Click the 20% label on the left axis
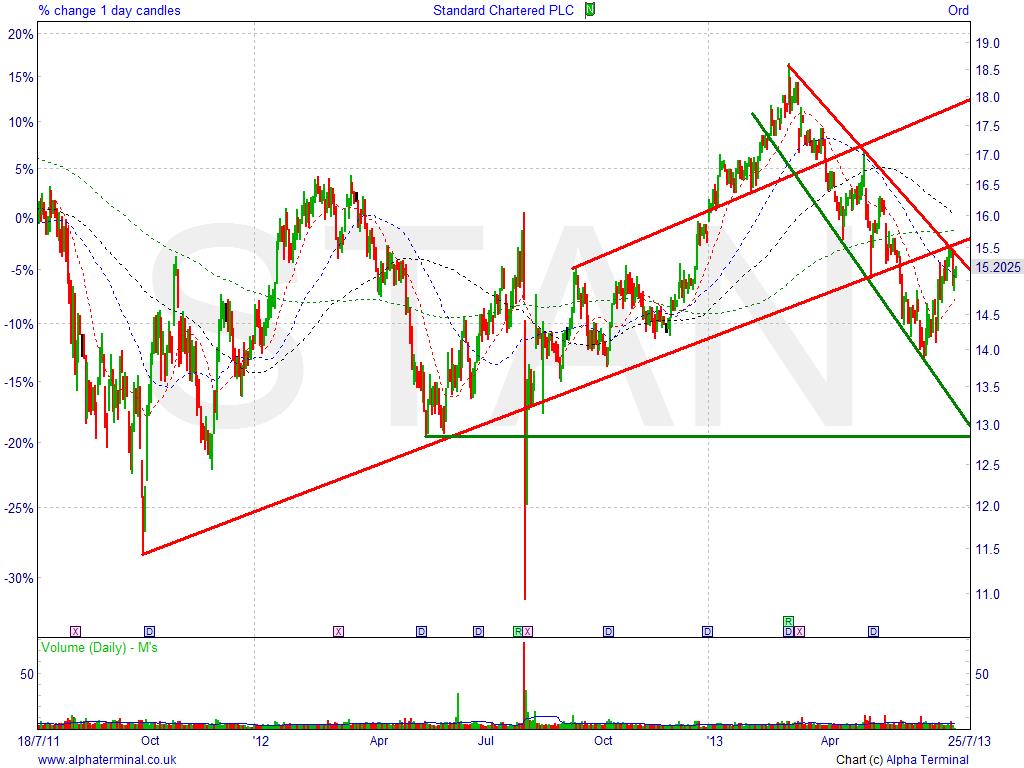This screenshot has height=768, width=1024. pos(20,34)
